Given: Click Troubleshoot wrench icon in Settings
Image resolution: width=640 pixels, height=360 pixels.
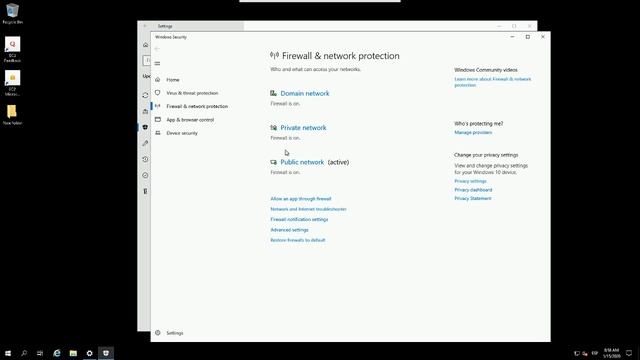Looking at the screenshot, I should [x=145, y=143].
